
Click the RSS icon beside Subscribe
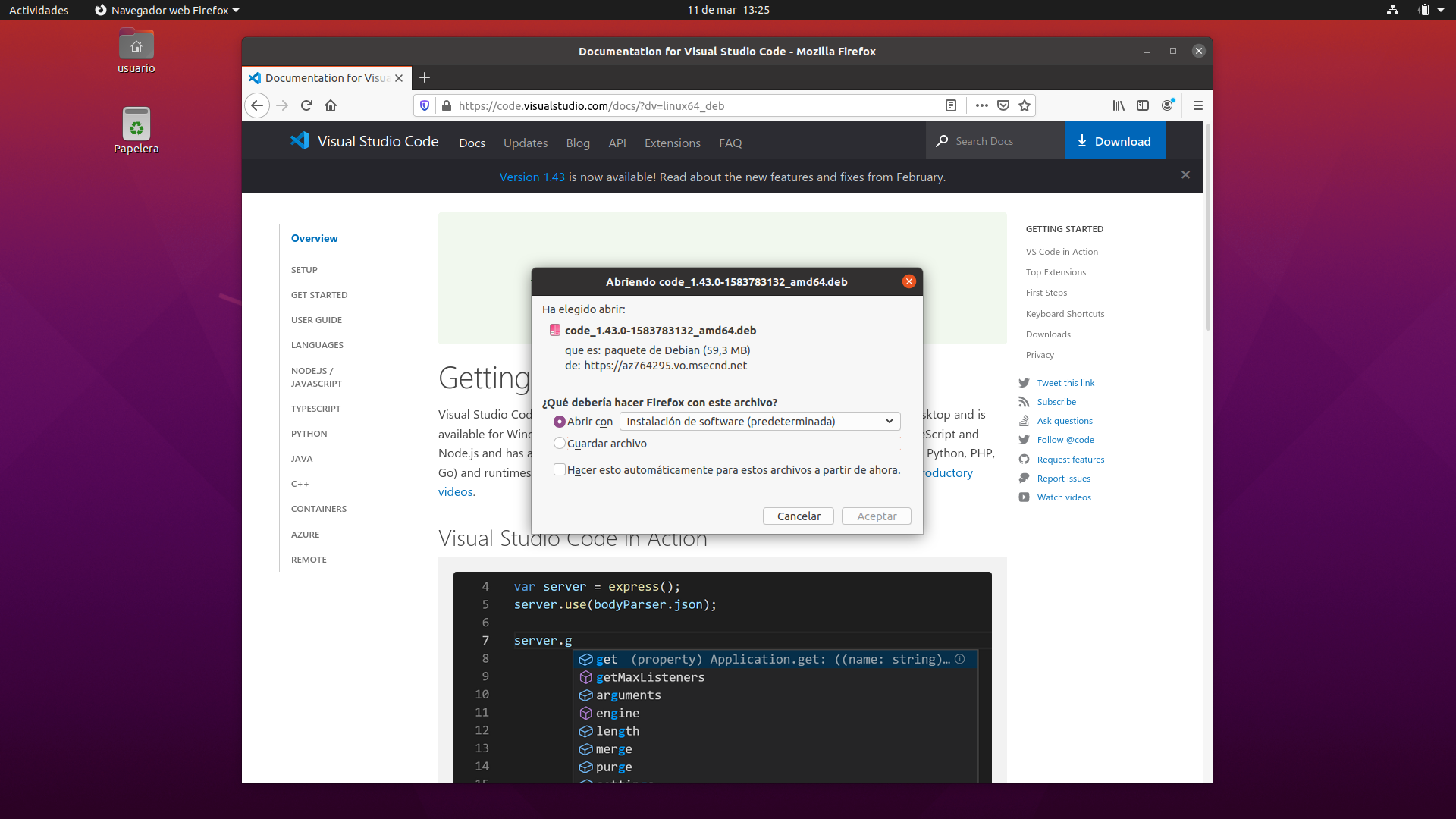[1024, 402]
